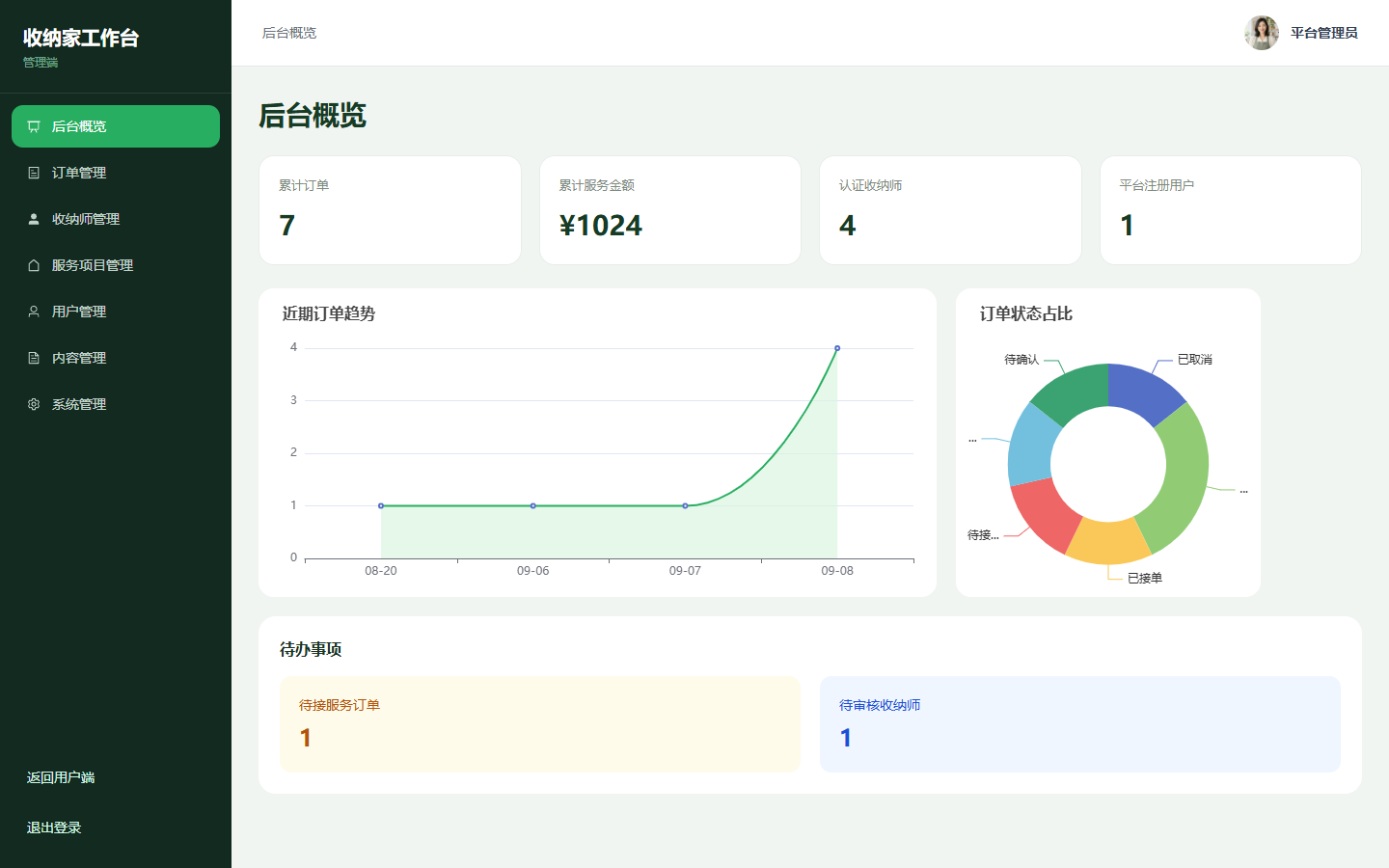The width and height of the screenshot is (1389, 868).
Task: Click the 收纳师管理 person icon
Action: 34,219
